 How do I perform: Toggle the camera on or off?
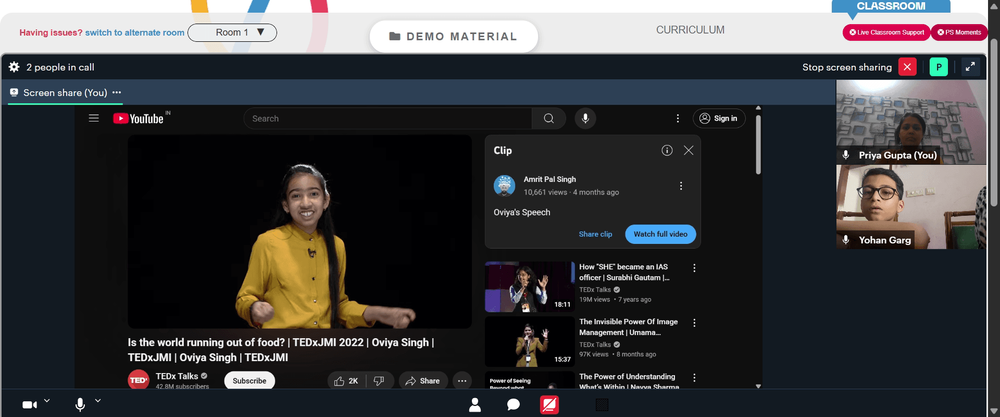(29, 405)
